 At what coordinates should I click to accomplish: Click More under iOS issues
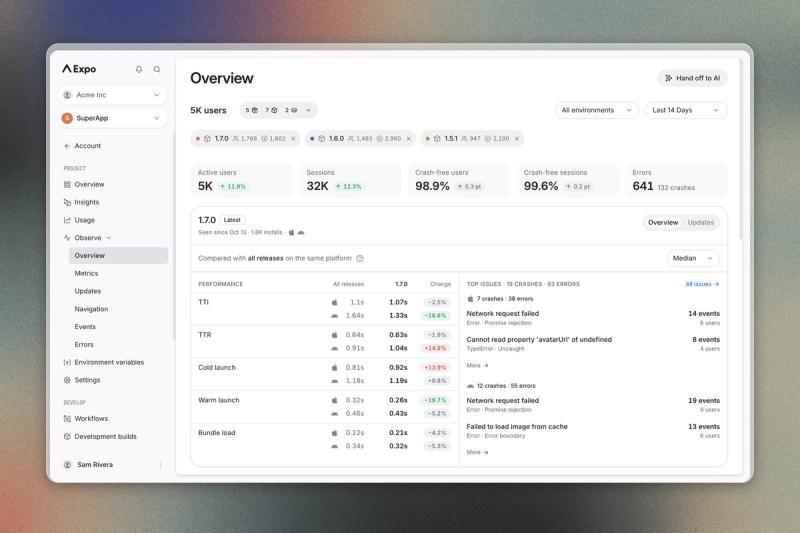pyautogui.click(x=477, y=366)
